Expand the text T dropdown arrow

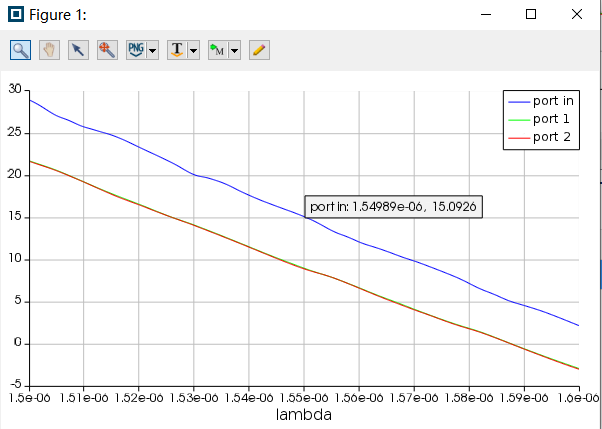click(x=194, y=50)
